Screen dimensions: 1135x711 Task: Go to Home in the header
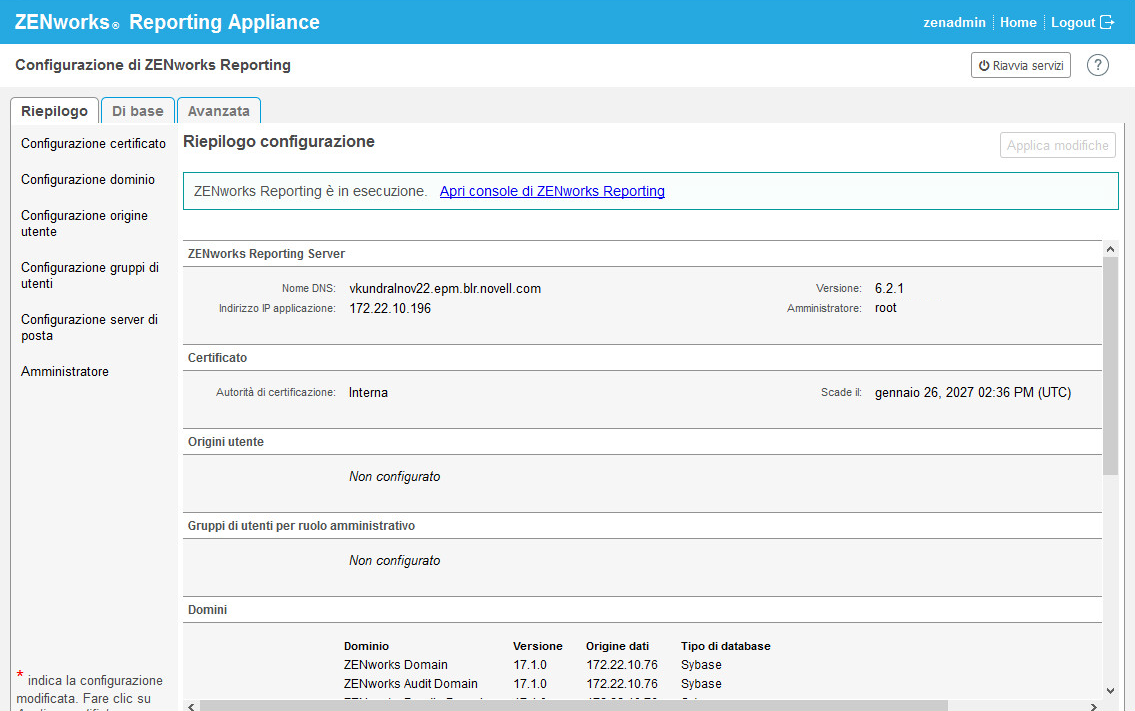(1018, 22)
